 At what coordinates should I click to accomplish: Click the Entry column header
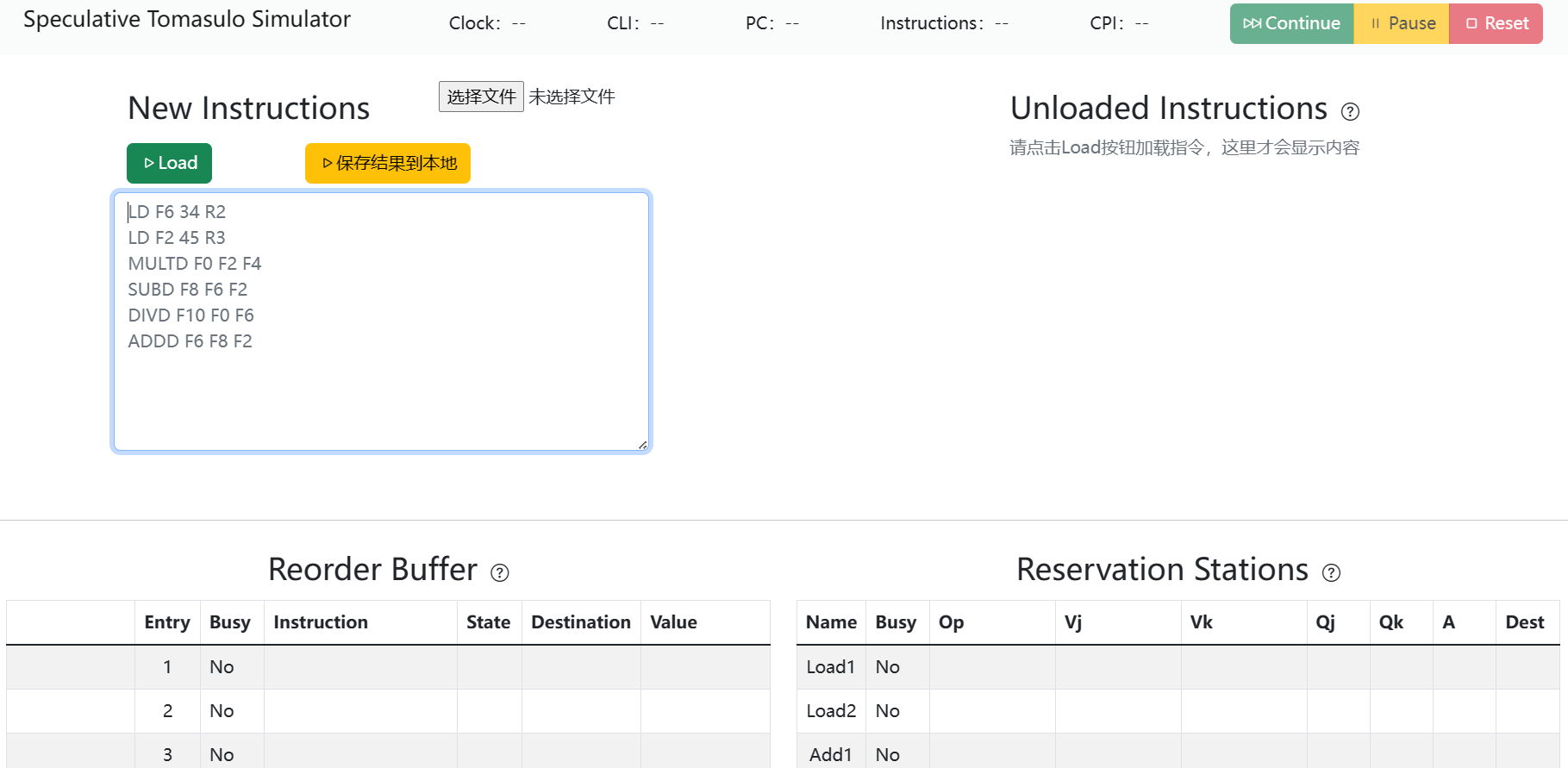coord(167,622)
